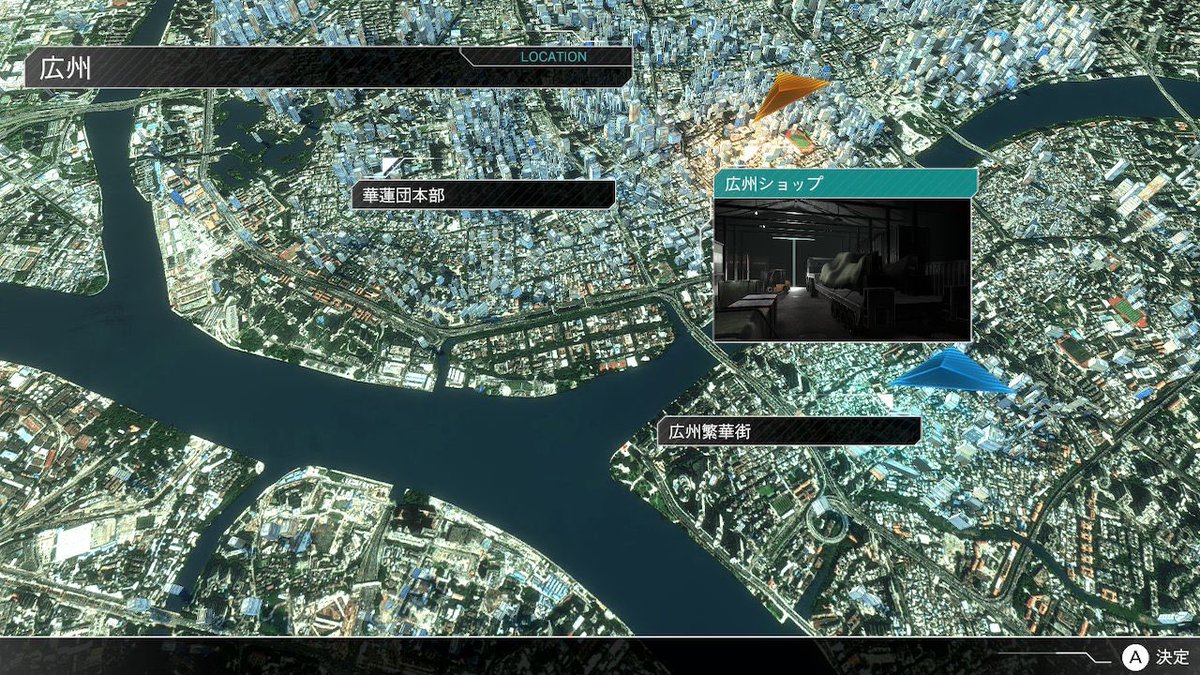1200x675 pixels.
Task: Click the A button confirm icon
Action: (x=1134, y=657)
